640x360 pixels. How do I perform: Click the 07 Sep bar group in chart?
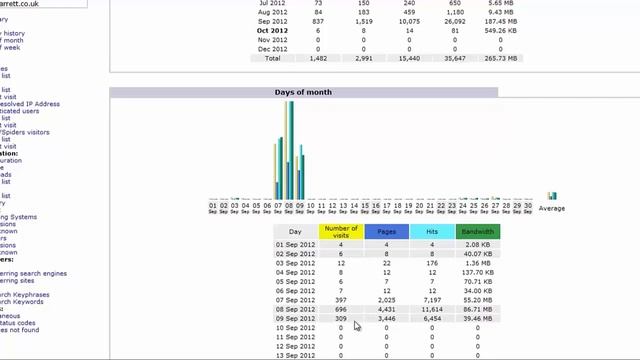[x=278, y=168]
